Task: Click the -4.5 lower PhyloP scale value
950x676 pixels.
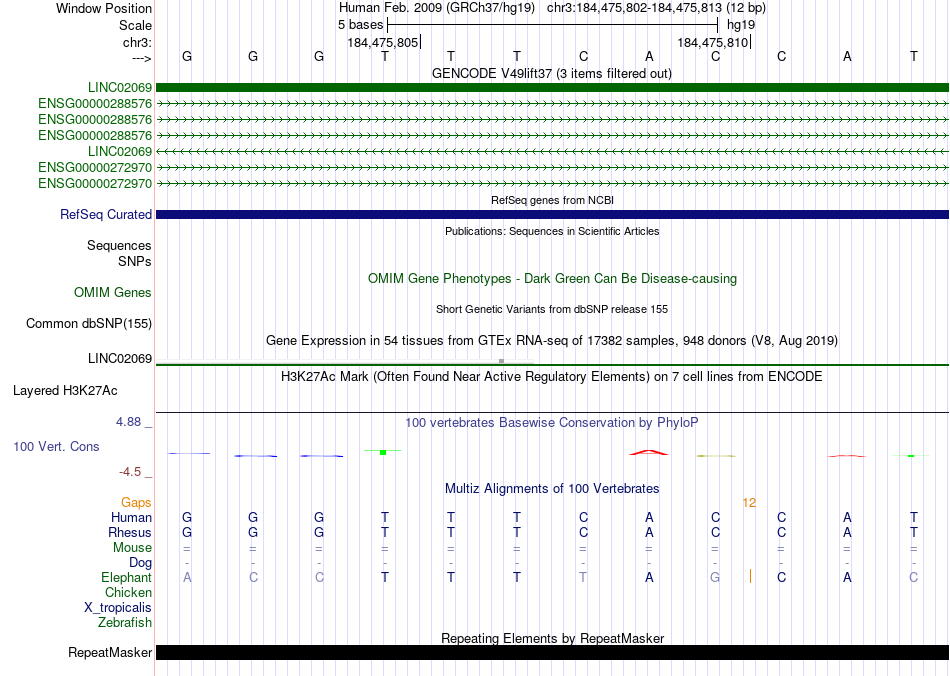Action: click(x=130, y=472)
